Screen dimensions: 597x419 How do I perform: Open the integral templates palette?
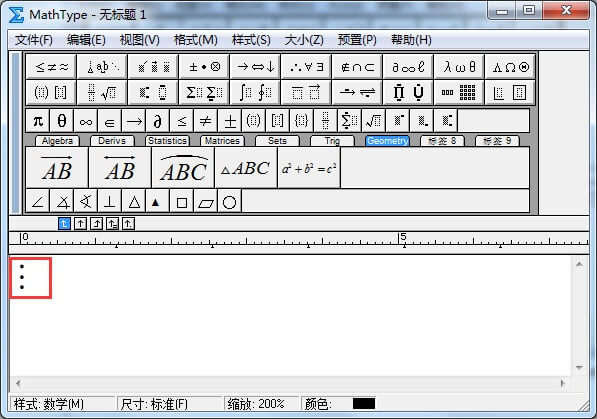255,92
